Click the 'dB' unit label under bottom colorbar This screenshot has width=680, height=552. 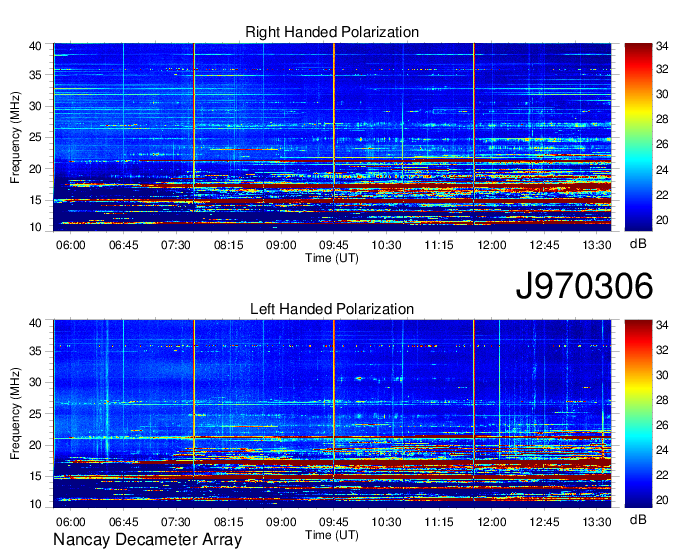[x=638, y=520]
